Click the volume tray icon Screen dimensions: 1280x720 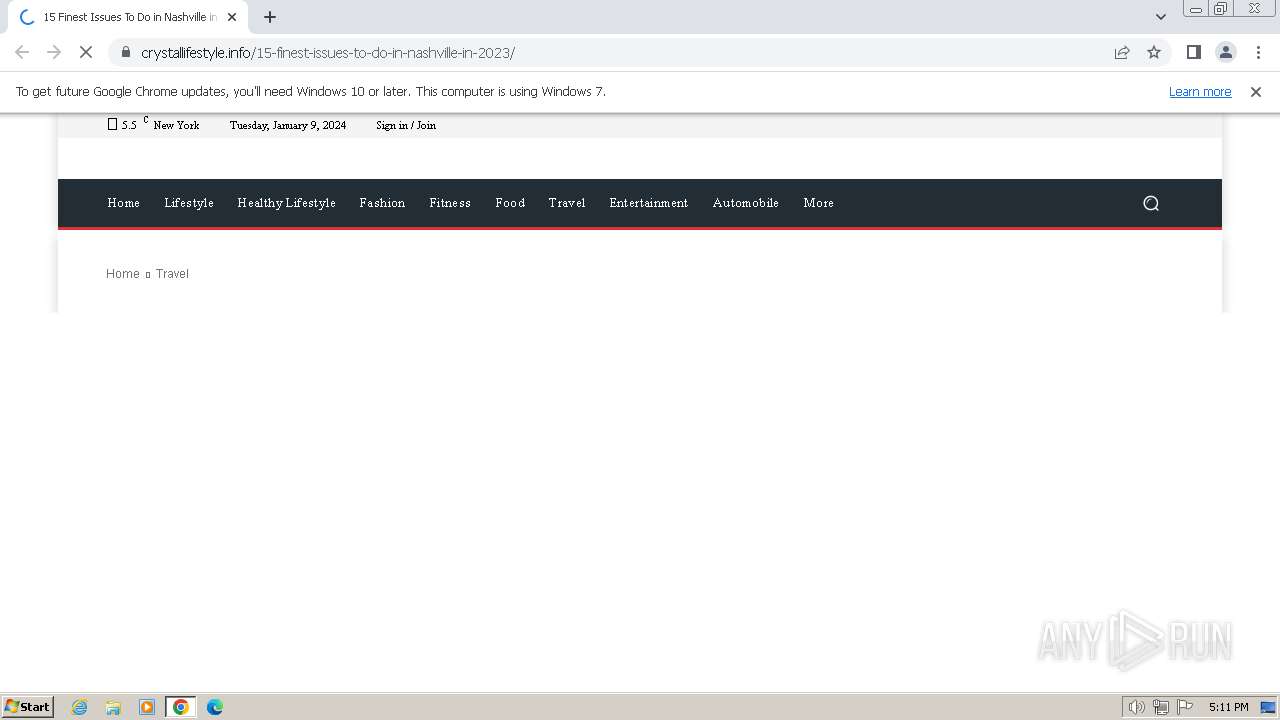click(x=1136, y=707)
